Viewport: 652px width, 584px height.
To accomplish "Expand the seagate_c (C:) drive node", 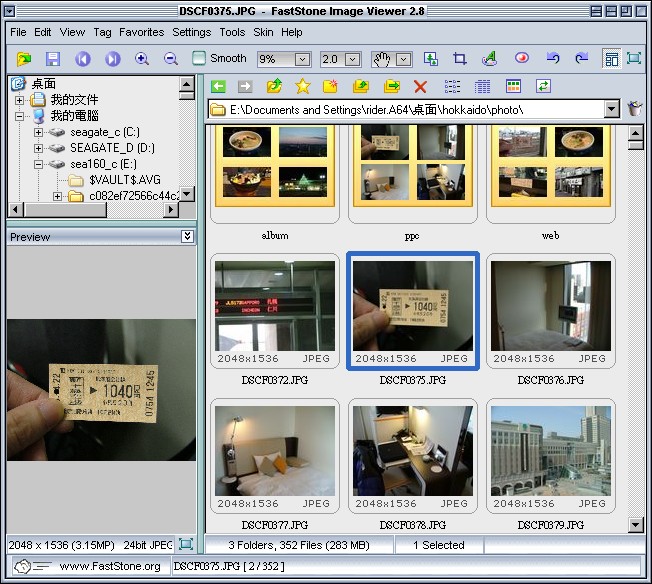I will click(39, 132).
